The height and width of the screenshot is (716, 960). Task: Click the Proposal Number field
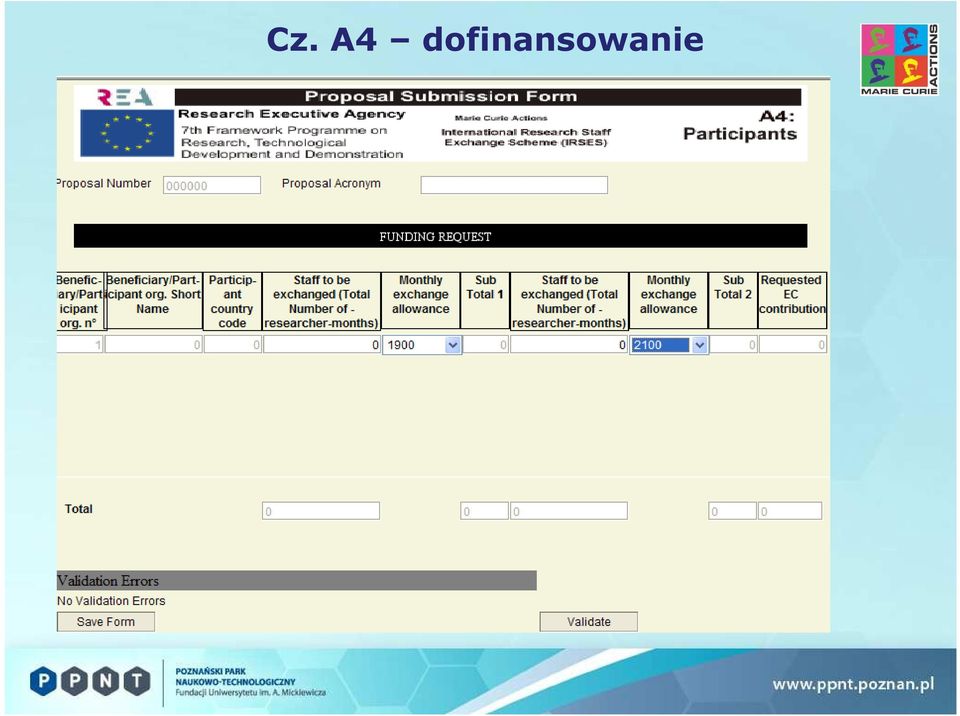point(212,185)
